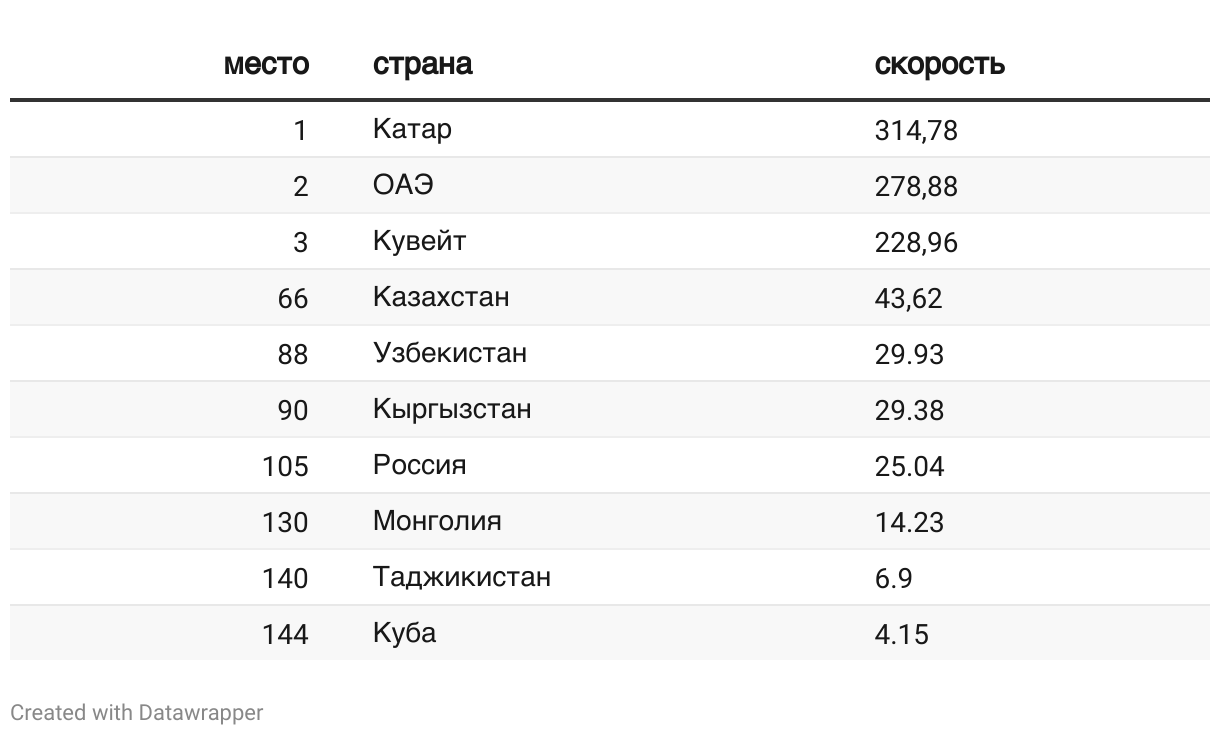This screenshot has height=736, width=1220.
Task: Select the Казахстан country cell
Action: point(441,297)
